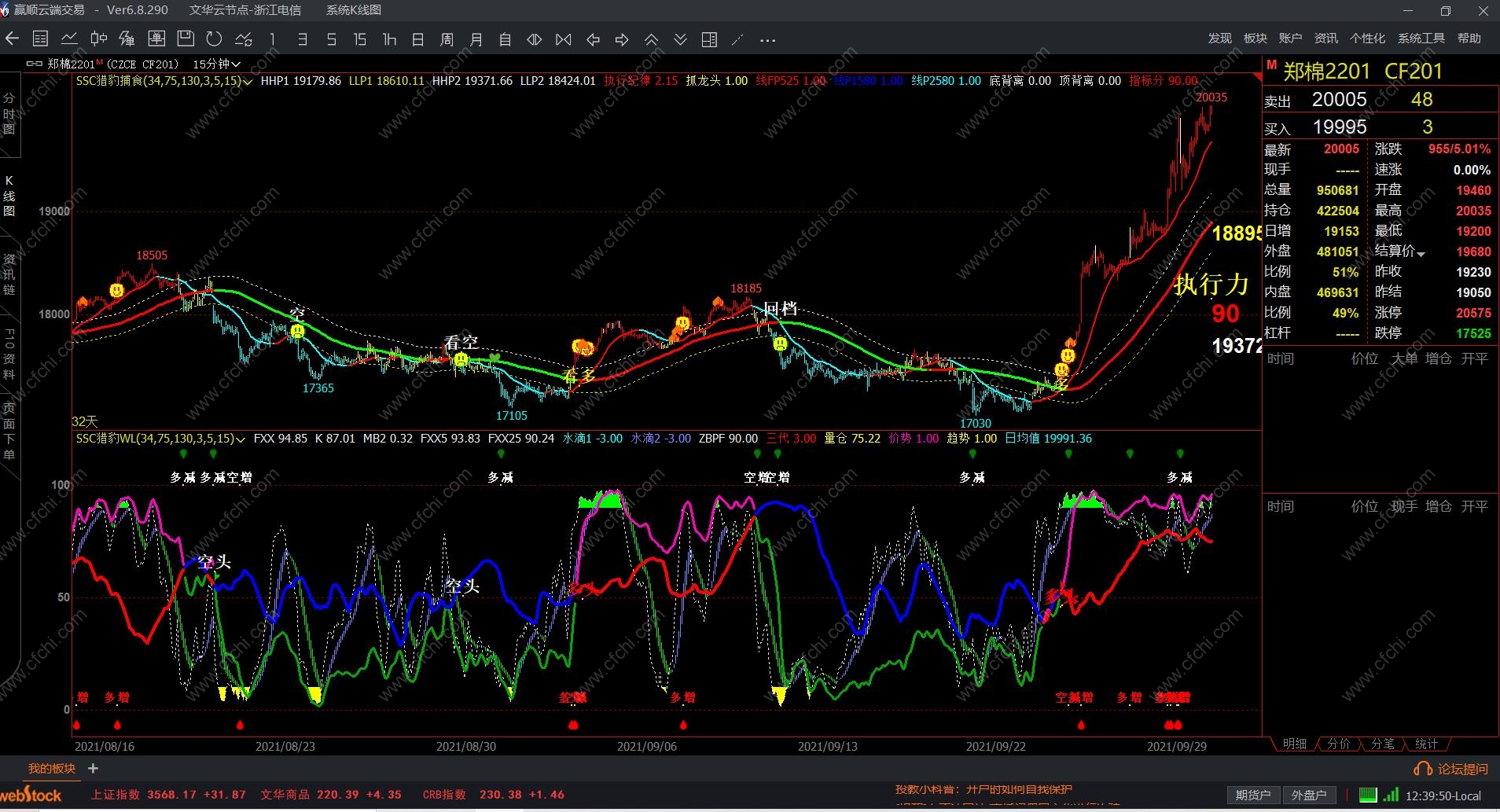
Task: Click the green signal strength icon
Action: click(x=1391, y=795)
